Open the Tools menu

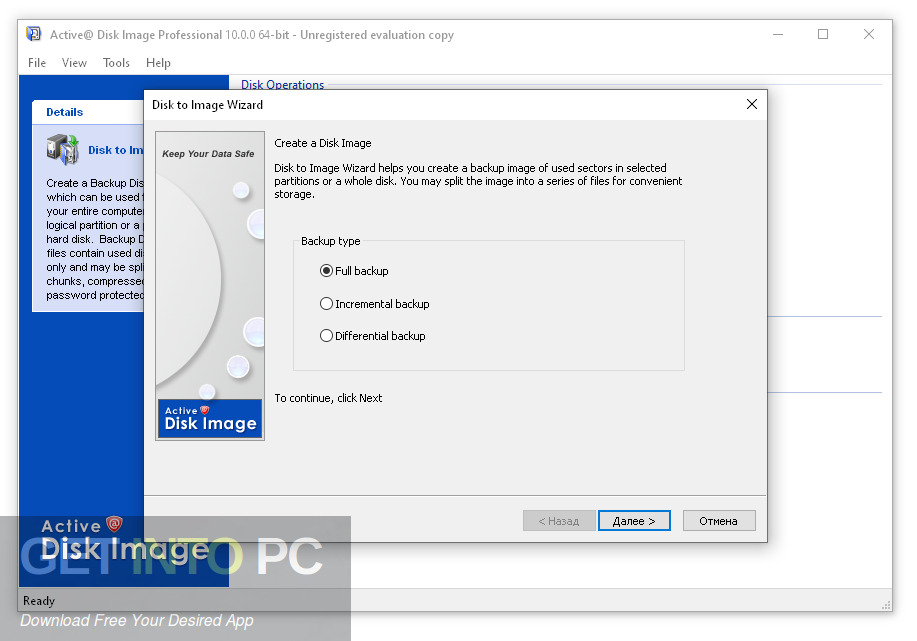(116, 63)
